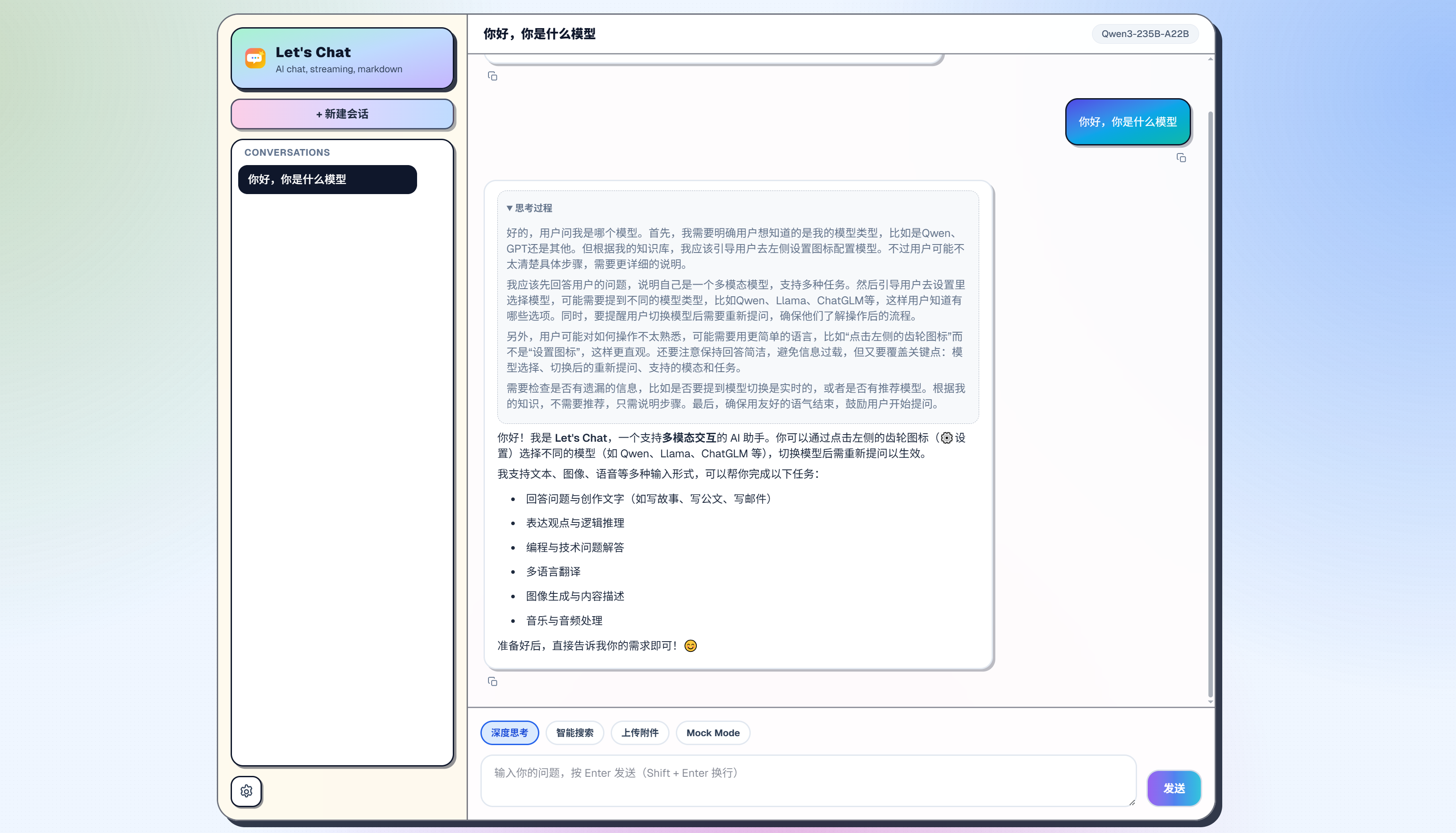Image resolution: width=1456 pixels, height=833 pixels.
Task: Send the message with 发送 button
Action: click(1174, 788)
